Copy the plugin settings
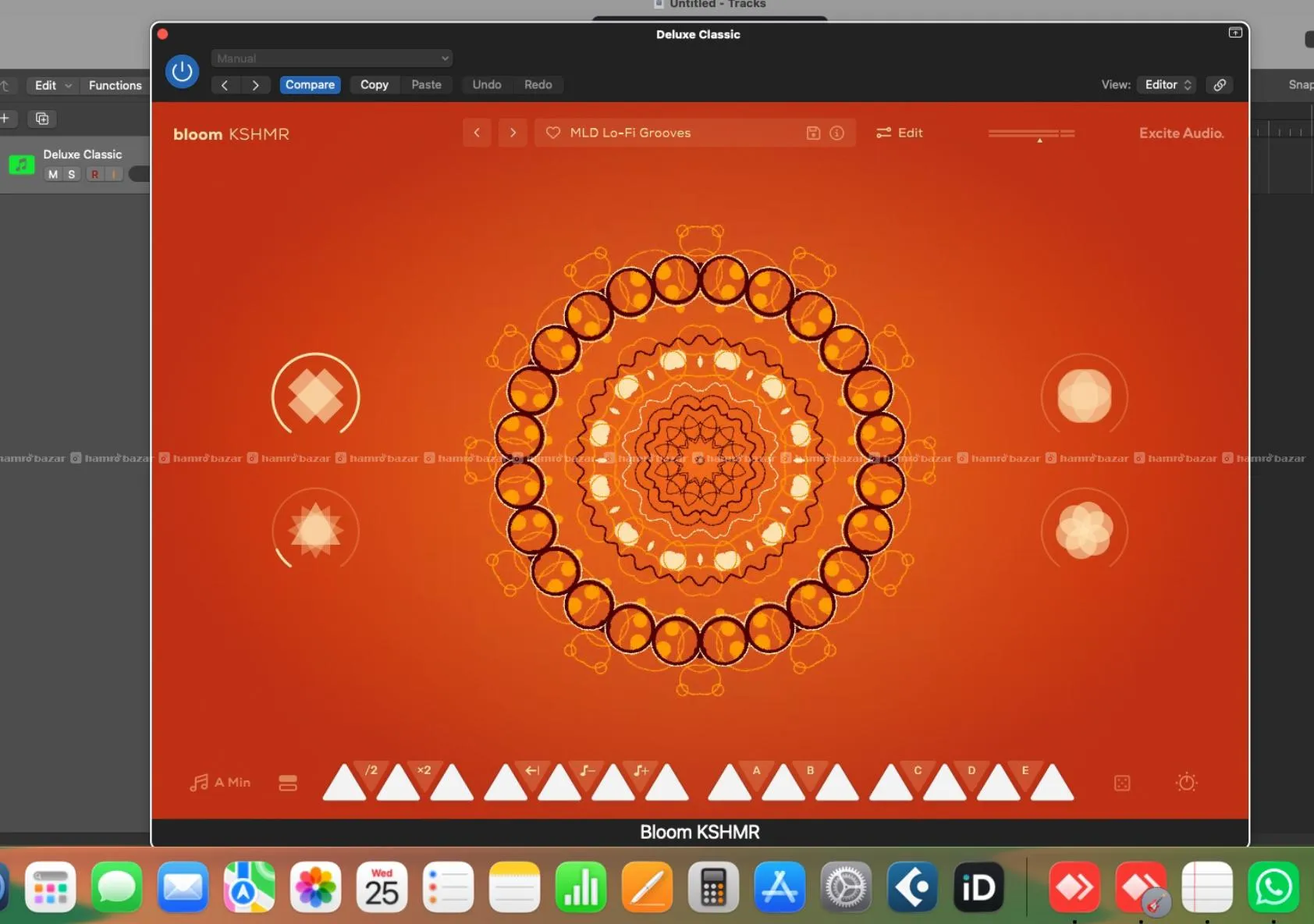Image resolution: width=1314 pixels, height=924 pixels. click(x=375, y=85)
